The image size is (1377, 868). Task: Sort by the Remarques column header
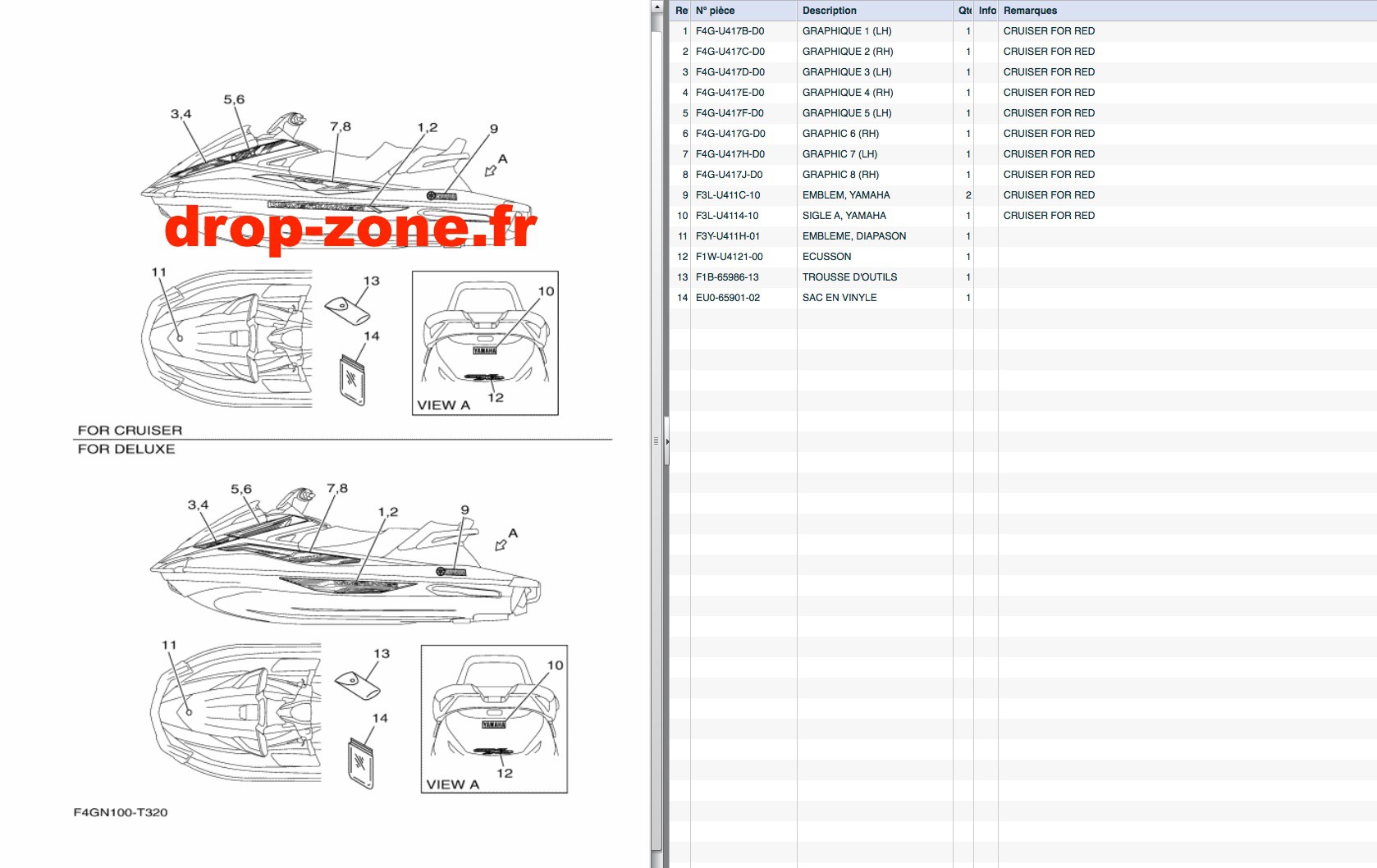[x=1187, y=11]
